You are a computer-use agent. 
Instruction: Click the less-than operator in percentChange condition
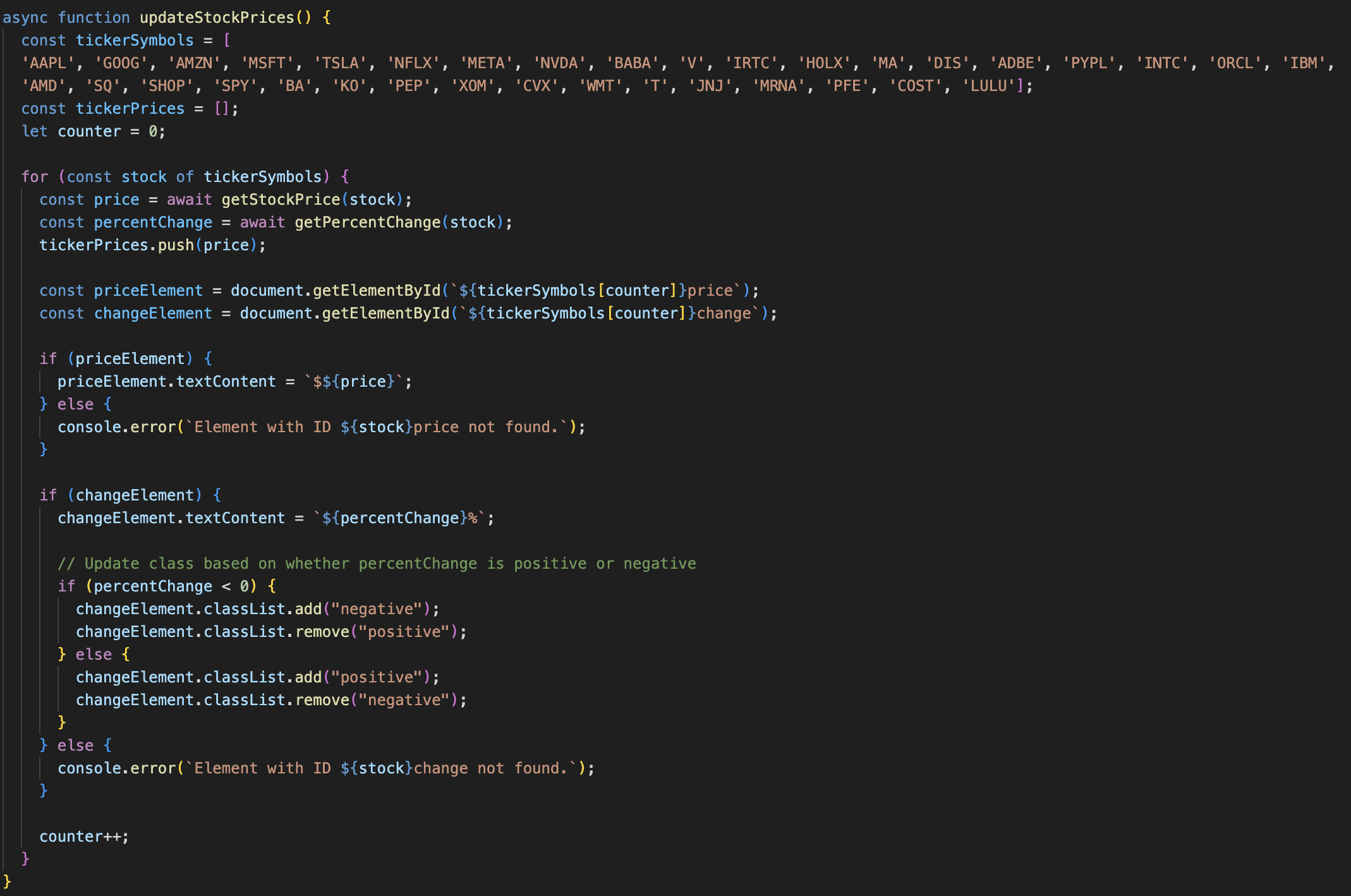(x=226, y=586)
